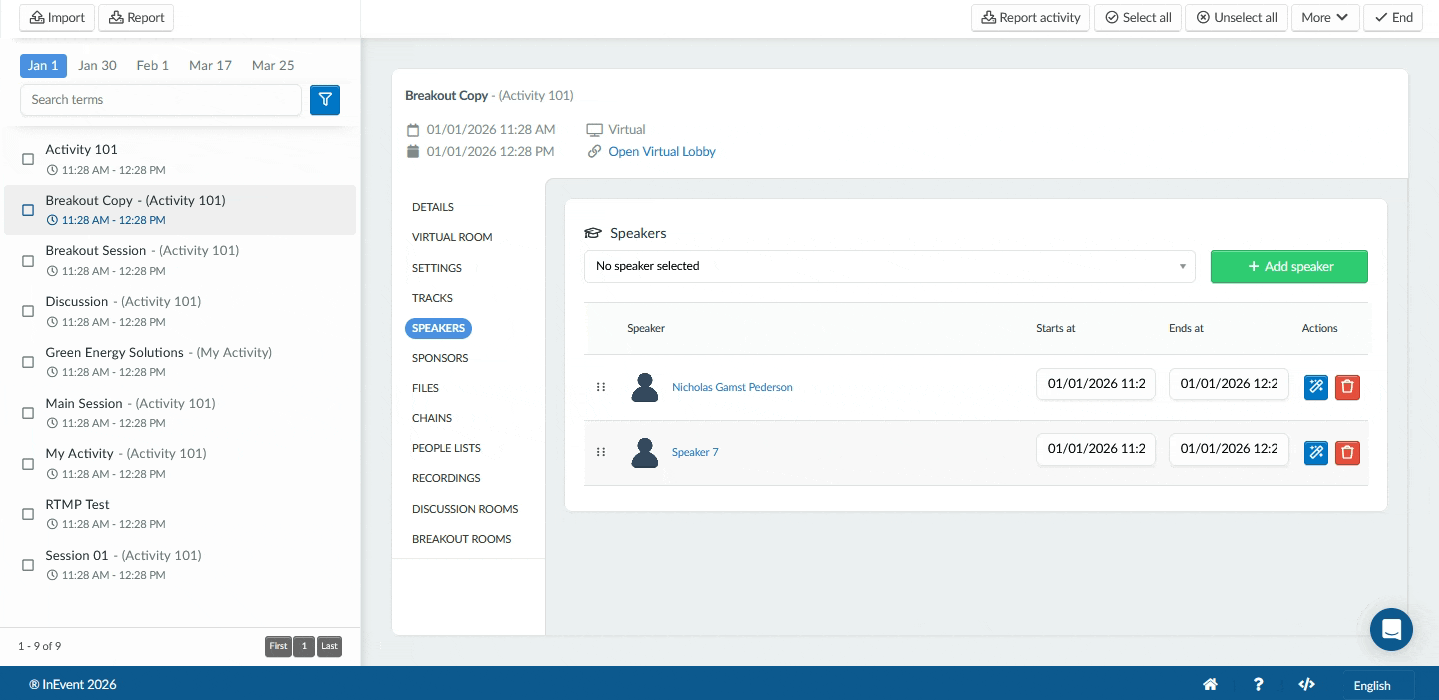Toggle the Breakout Copy checkbox

[28, 210]
